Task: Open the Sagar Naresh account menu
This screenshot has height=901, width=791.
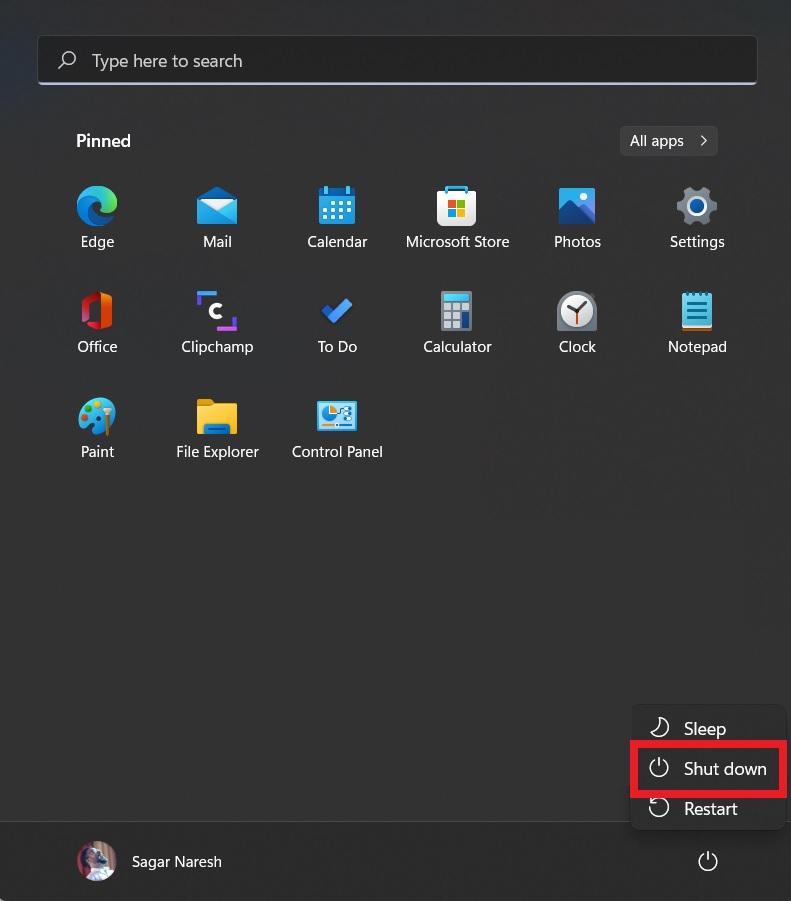Action: (149, 861)
